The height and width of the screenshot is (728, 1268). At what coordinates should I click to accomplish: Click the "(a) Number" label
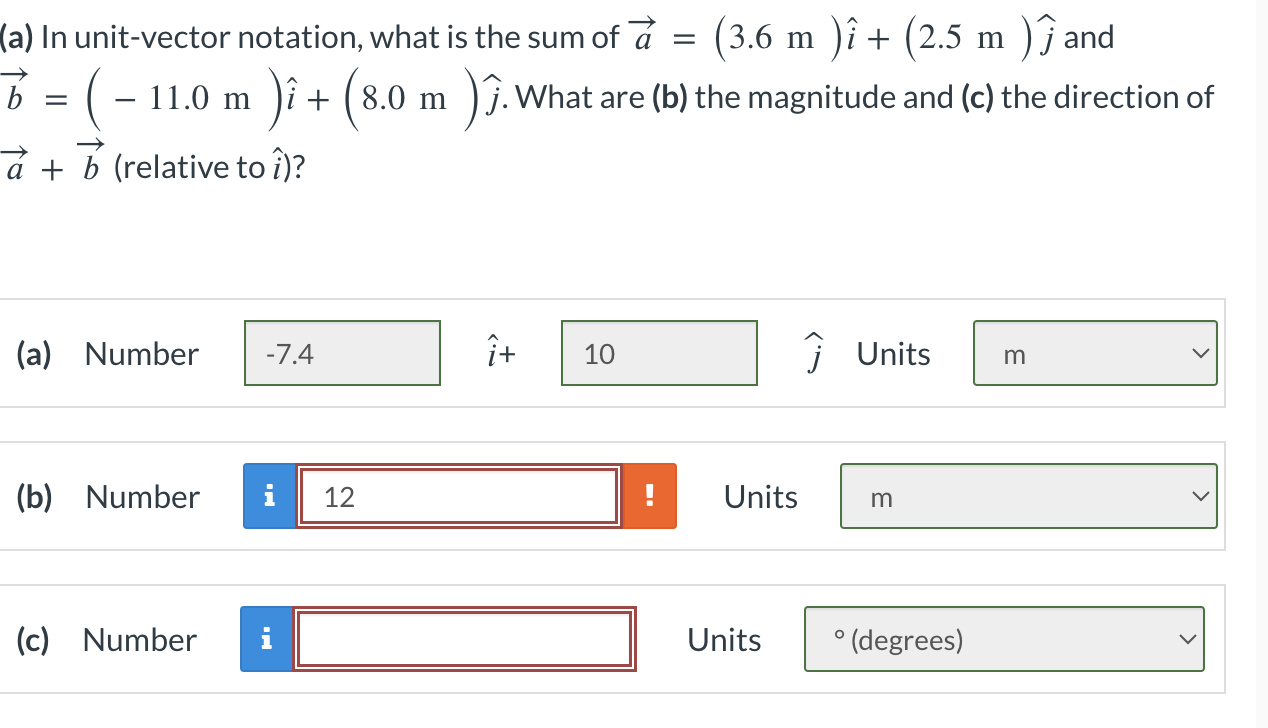109,354
